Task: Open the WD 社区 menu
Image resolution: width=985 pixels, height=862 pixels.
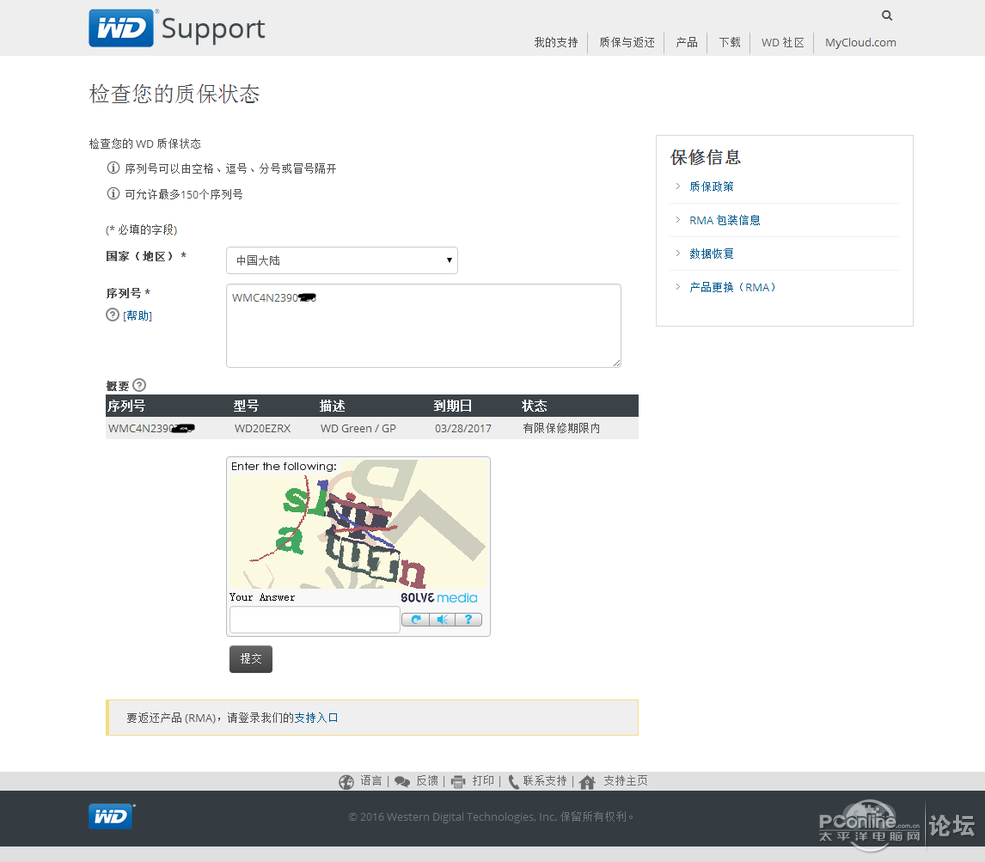Action: (782, 42)
